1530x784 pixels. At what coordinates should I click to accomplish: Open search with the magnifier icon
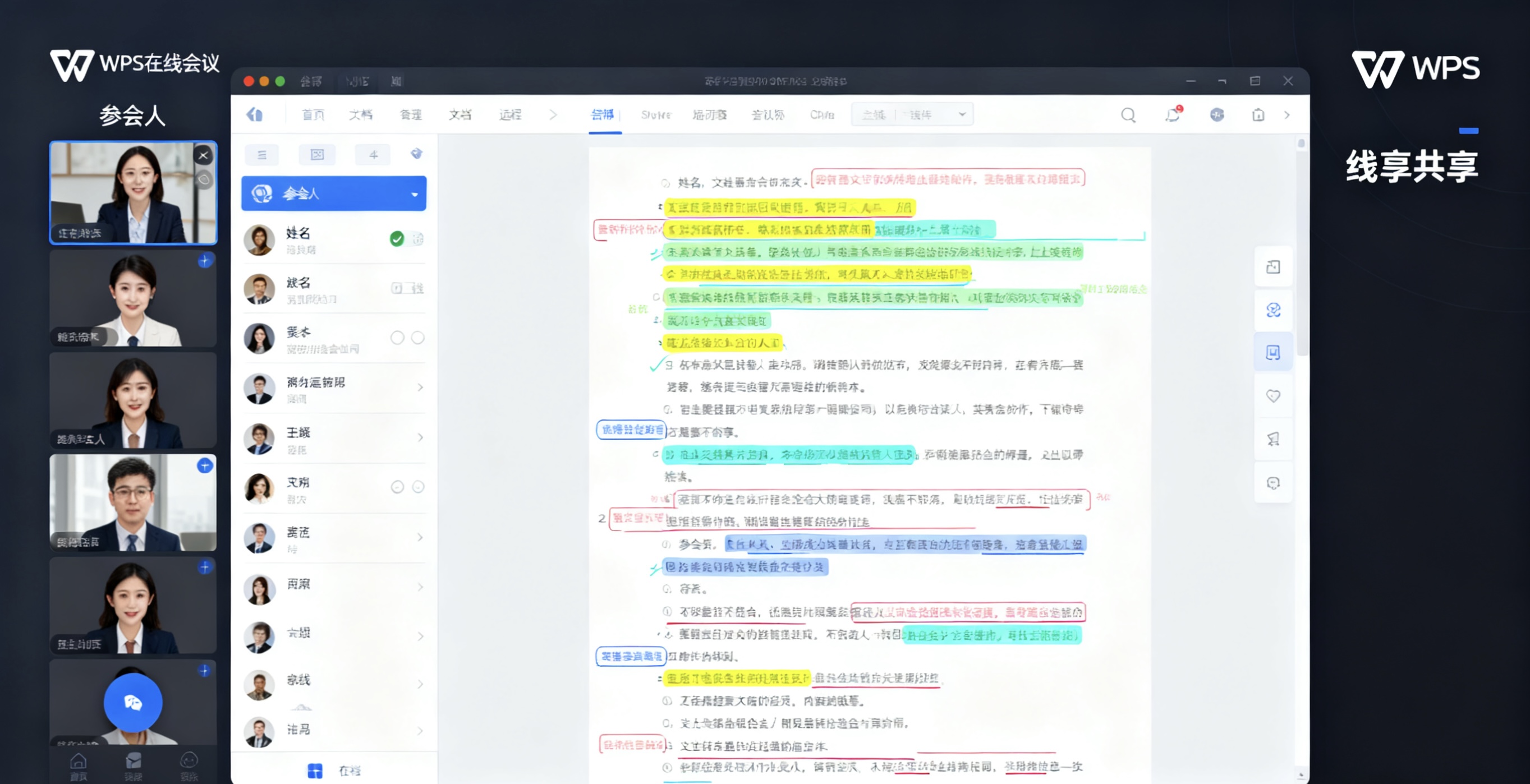click(x=1128, y=115)
